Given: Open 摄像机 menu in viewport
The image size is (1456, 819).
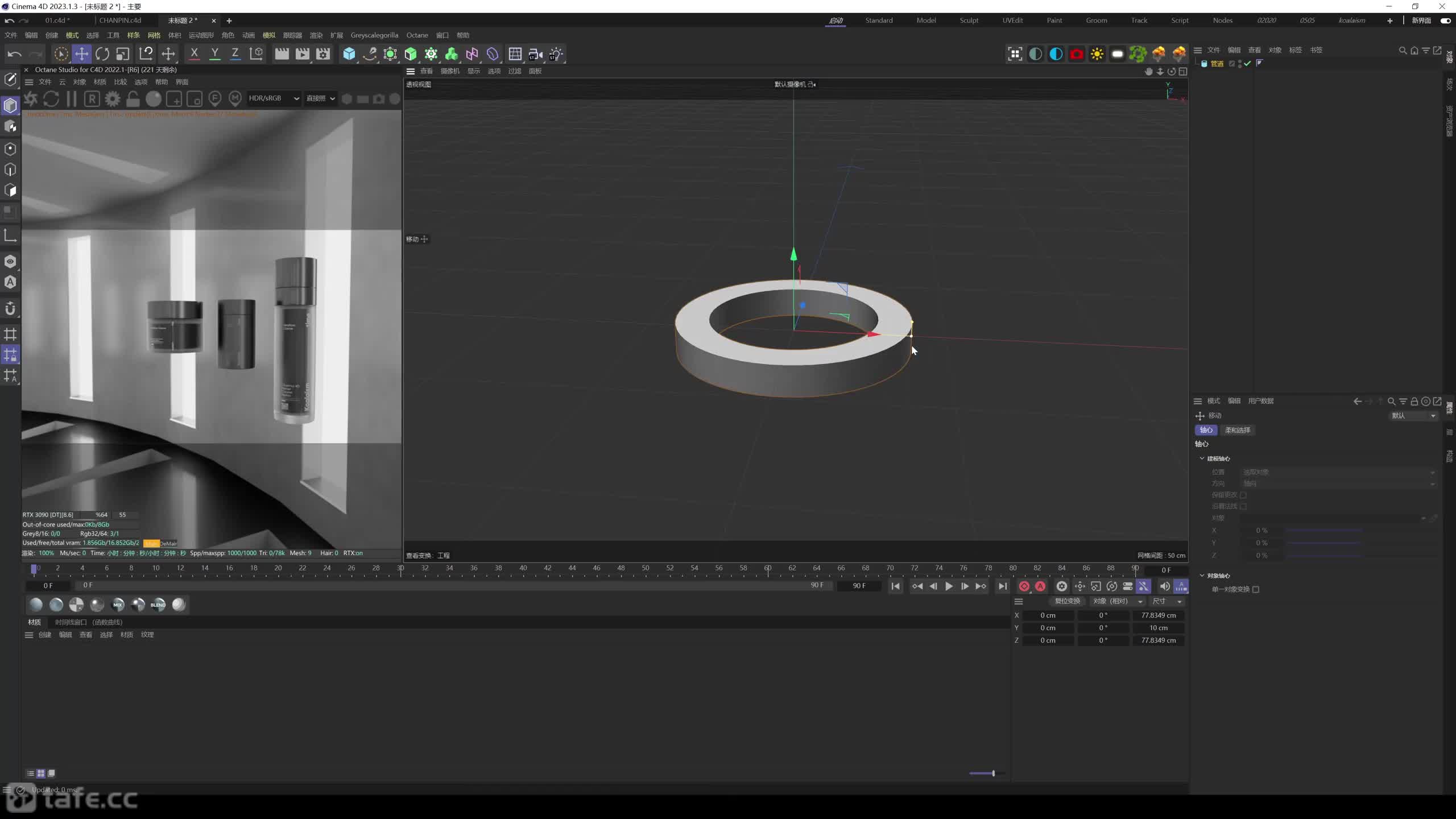Looking at the screenshot, I should (450, 71).
